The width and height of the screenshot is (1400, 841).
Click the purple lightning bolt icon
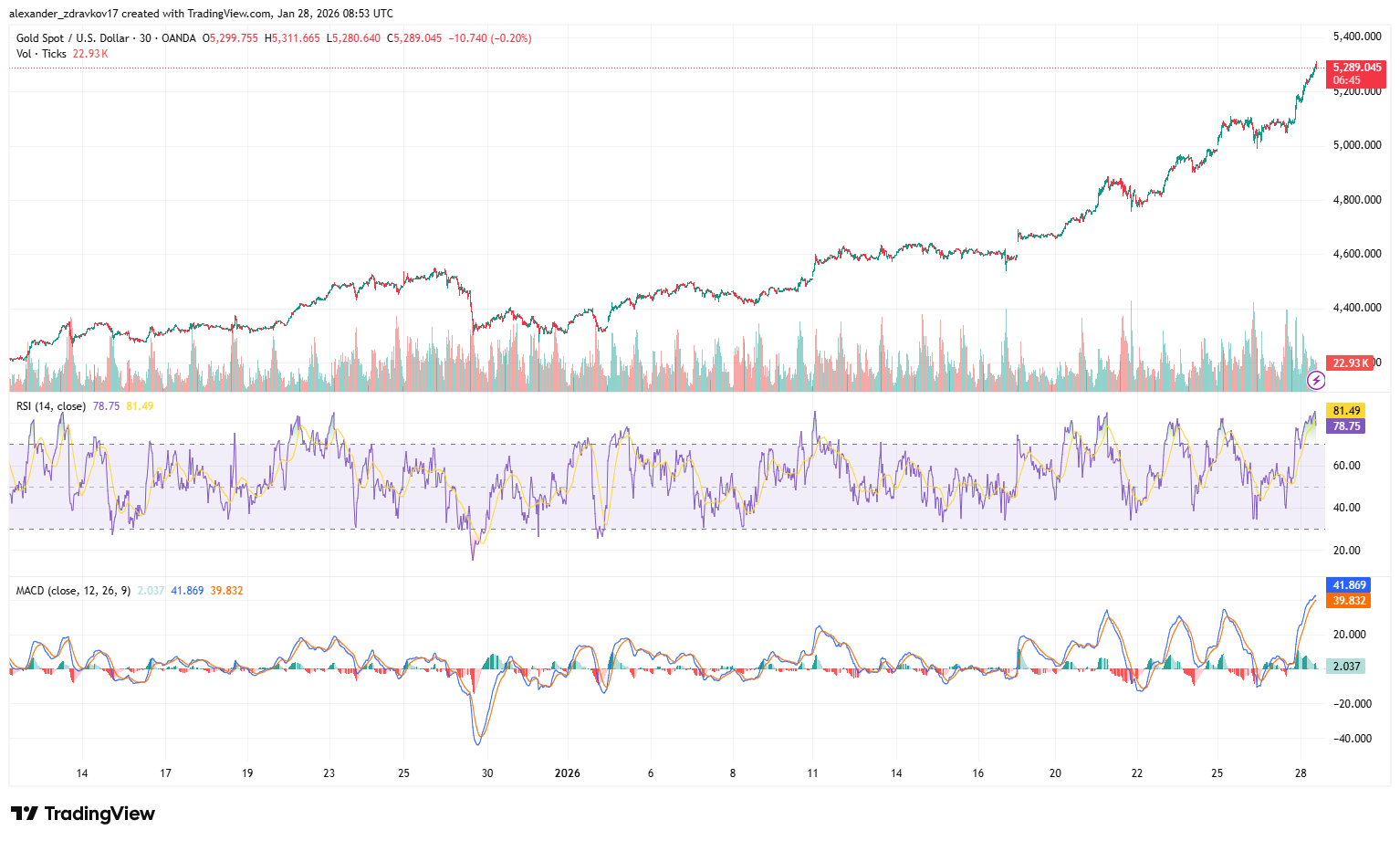click(x=1316, y=381)
